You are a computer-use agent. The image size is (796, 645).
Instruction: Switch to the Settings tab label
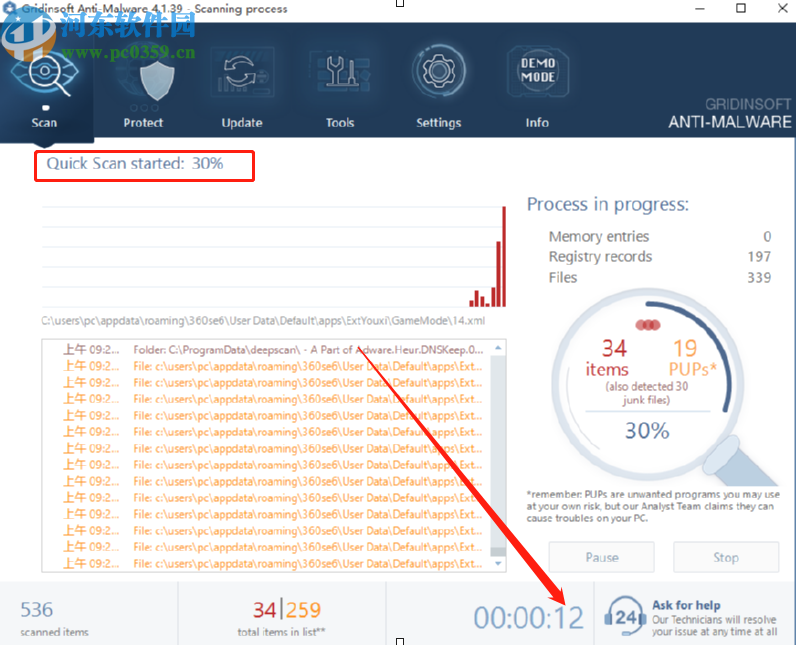point(439,123)
